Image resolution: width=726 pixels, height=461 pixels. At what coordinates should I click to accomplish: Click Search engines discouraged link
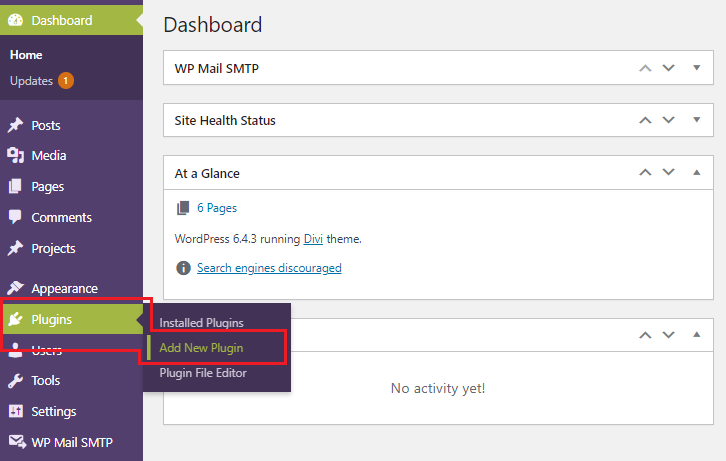point(269,268)
